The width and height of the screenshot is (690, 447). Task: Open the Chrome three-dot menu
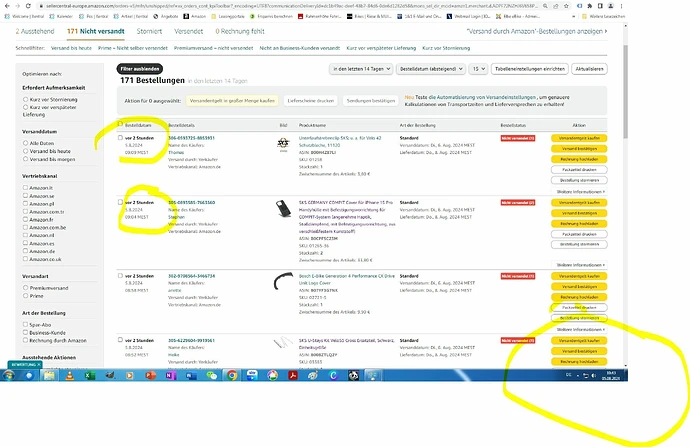(x=621, y=6)
